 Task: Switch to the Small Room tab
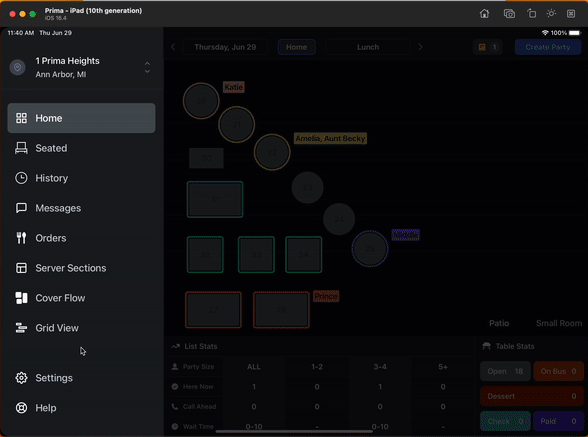tap(559, 323)
